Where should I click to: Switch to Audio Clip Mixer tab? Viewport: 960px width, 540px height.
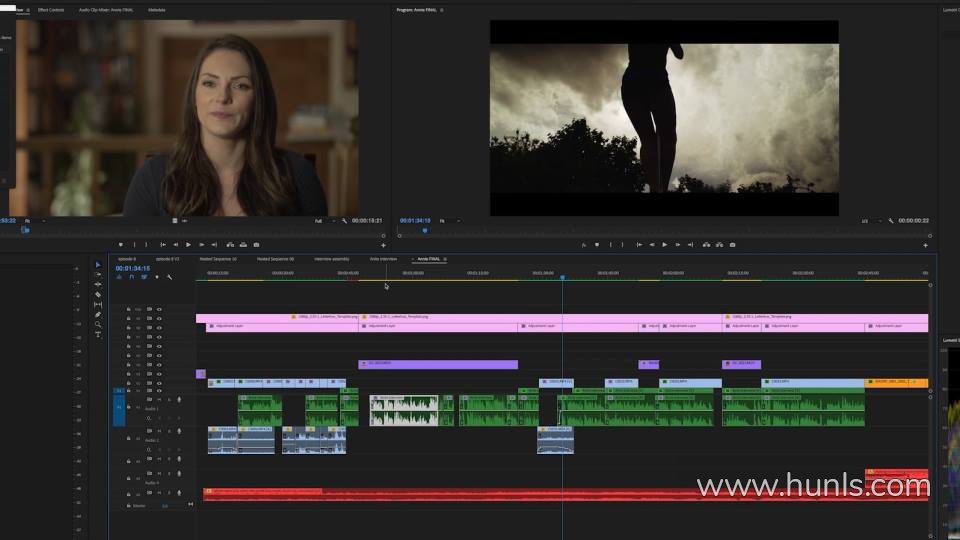click(106, 10)
